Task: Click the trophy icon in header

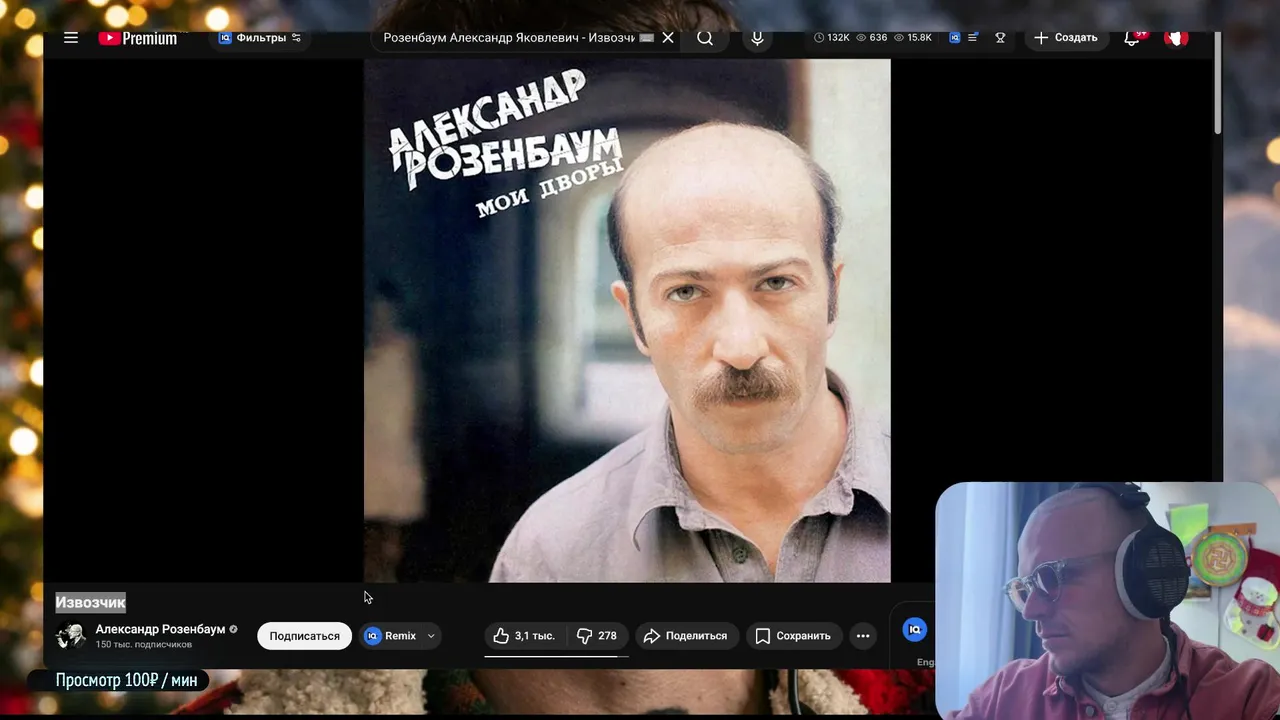Action: click(1000, 38)
